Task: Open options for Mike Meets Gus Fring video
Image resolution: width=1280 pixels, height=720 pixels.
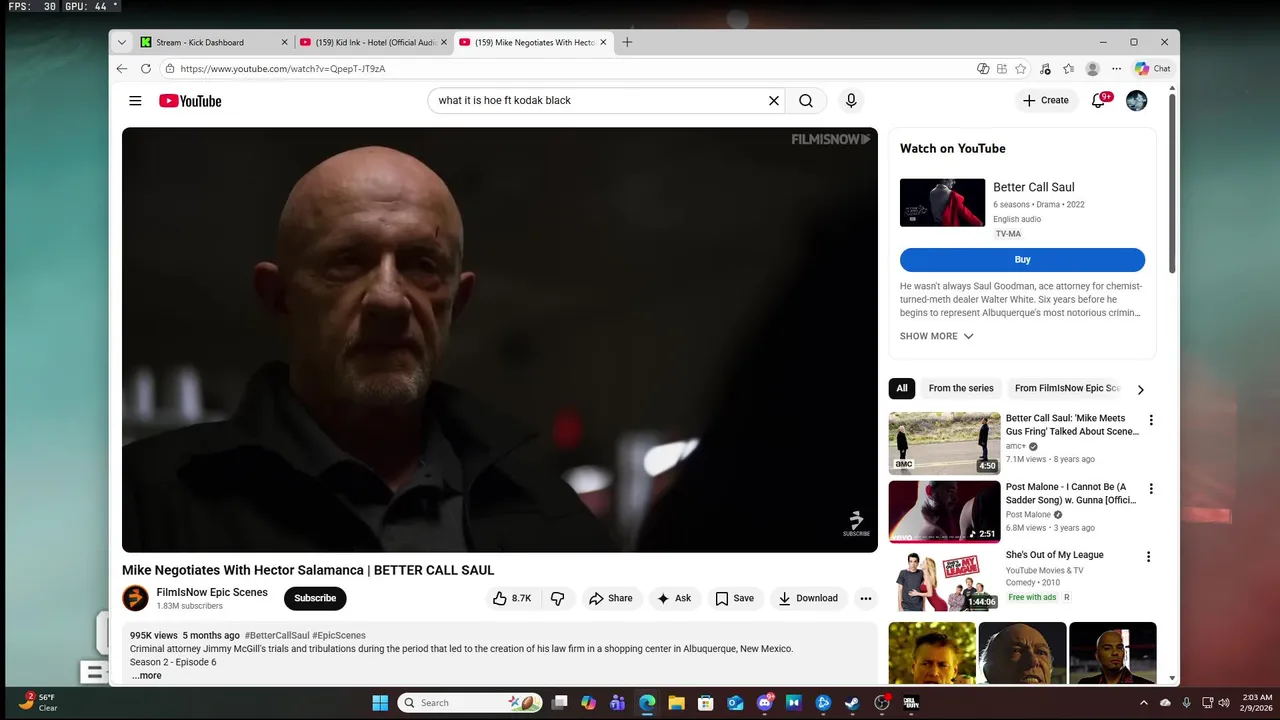Action: pyautogui.click(x=1151, y=420)
